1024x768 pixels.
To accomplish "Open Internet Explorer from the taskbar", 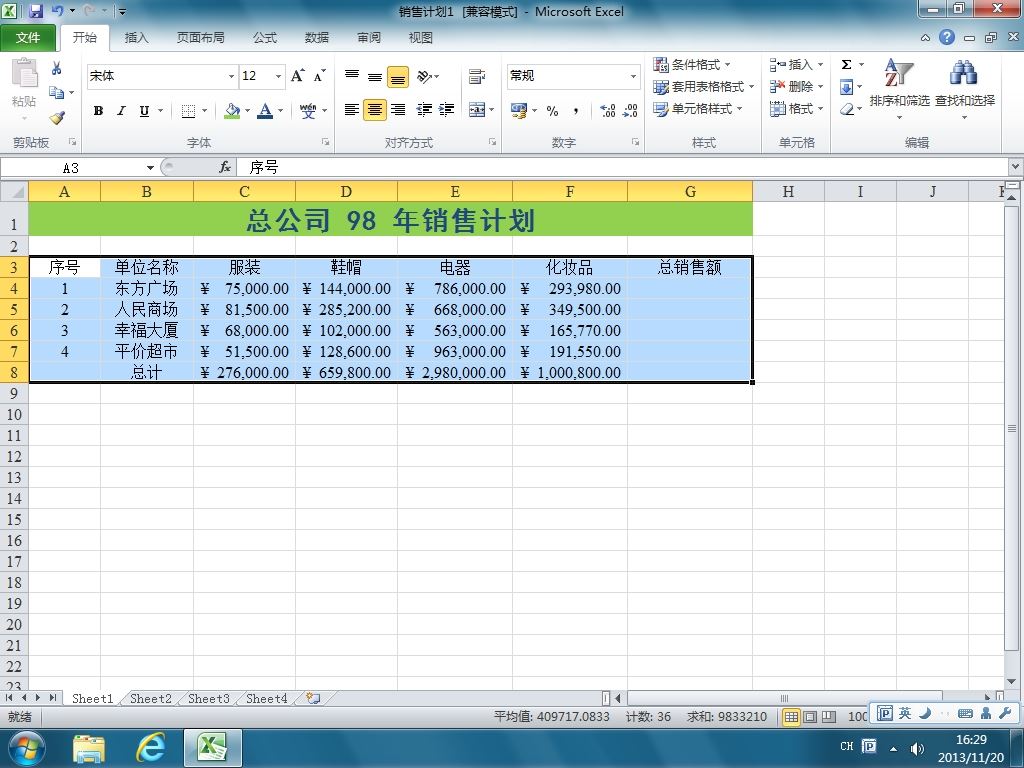I will pyautogui.click(x=150, y=748).
